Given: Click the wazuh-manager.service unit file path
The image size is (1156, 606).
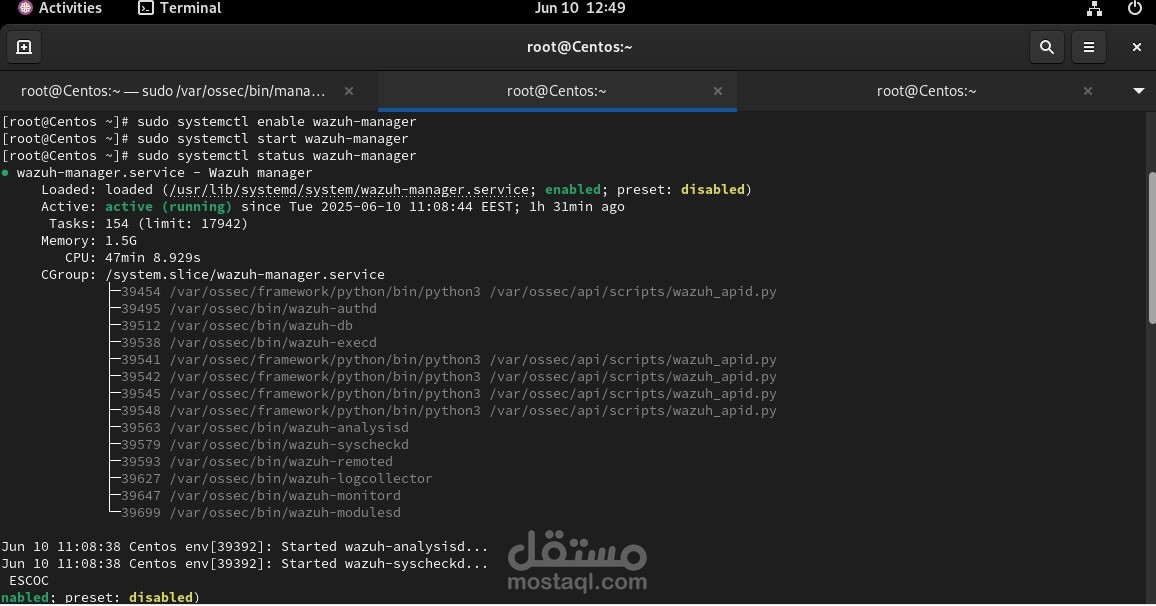Looking at the screenshot, I should (x=349, y=189).
